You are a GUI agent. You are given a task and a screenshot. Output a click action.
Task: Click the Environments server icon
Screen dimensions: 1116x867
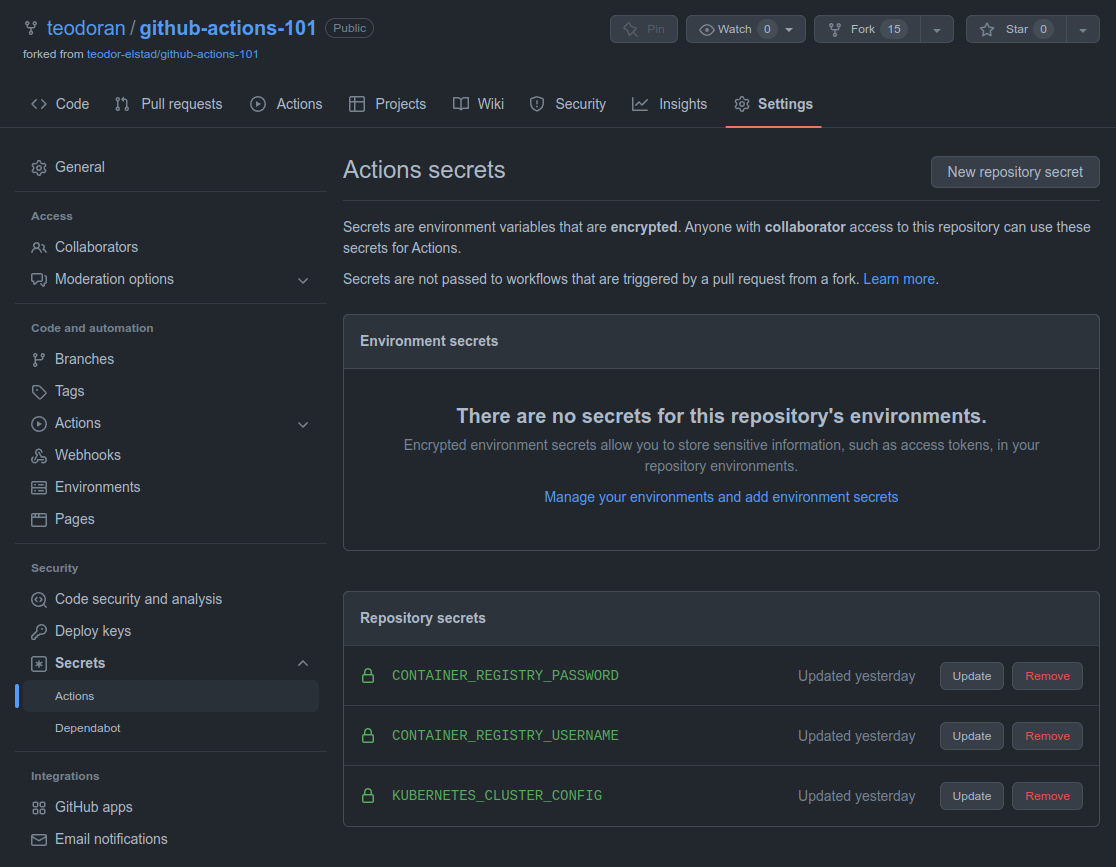point(38,488)
